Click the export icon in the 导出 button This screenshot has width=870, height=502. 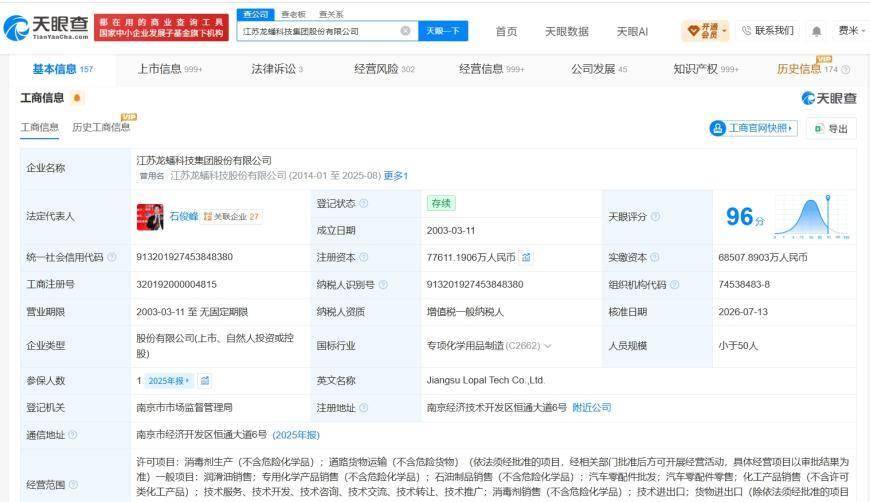point(819,129)
